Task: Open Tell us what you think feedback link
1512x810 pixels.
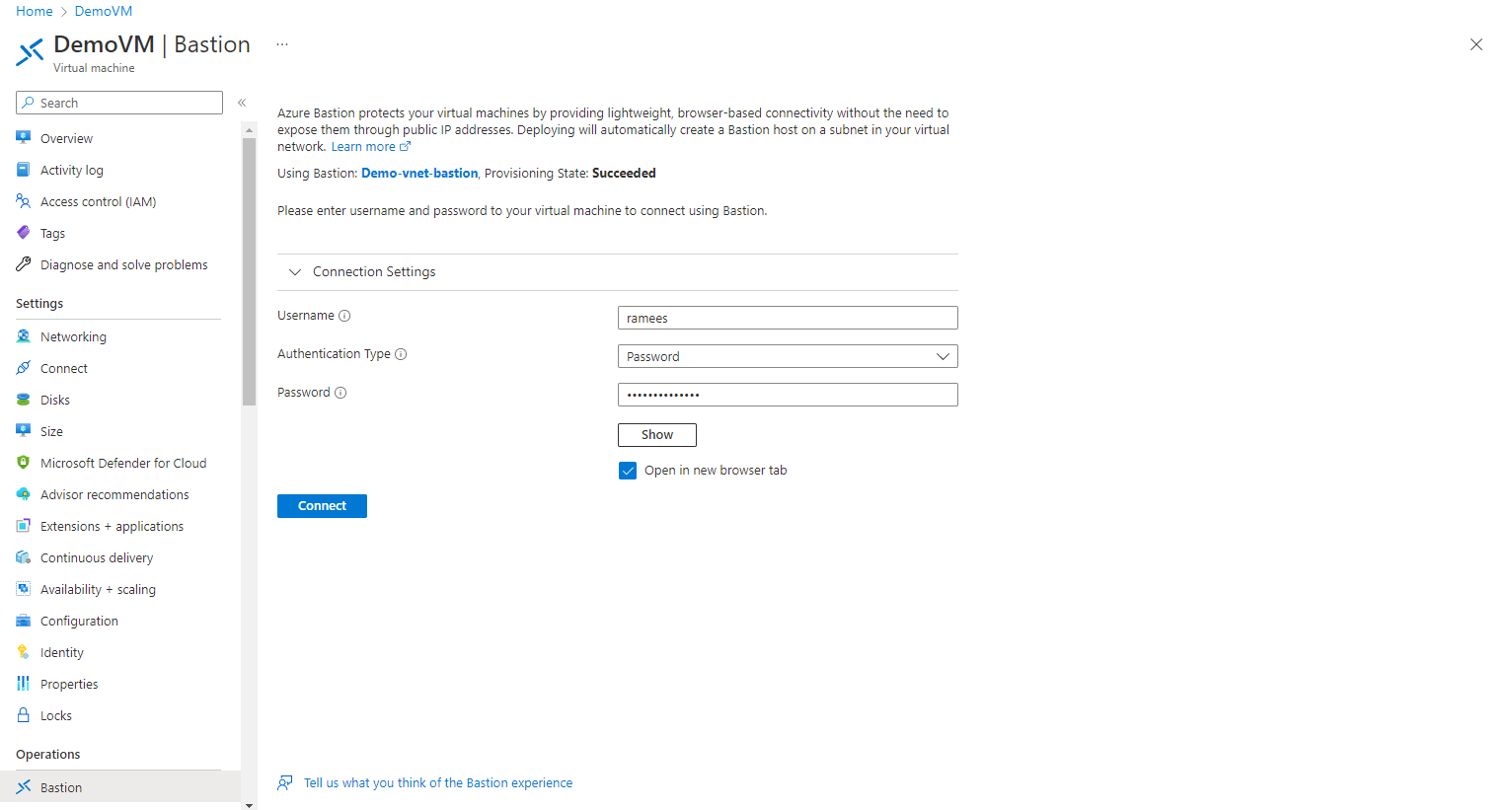Action: click(438, 782)
